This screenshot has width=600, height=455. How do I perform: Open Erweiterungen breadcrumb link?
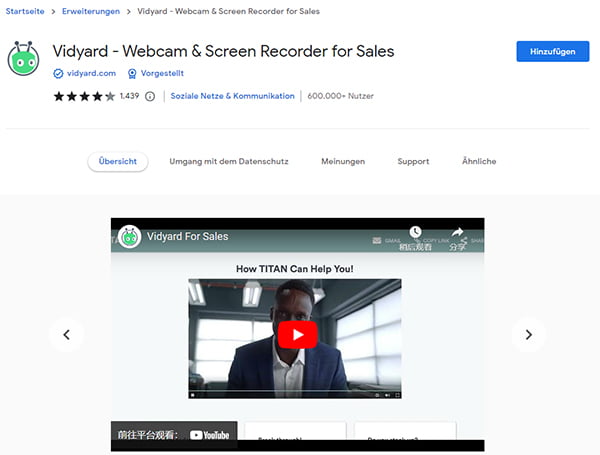91,11
